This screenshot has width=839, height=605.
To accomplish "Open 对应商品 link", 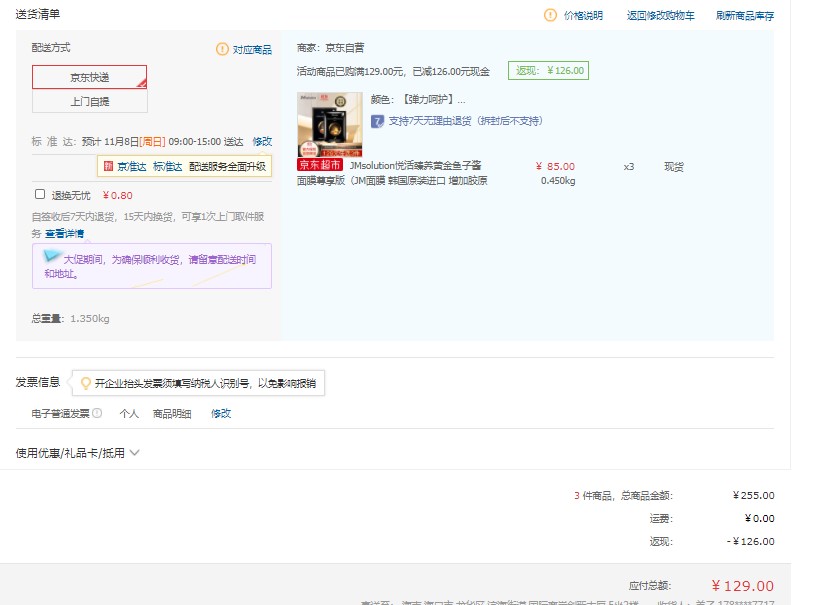I will coord(252,50).
